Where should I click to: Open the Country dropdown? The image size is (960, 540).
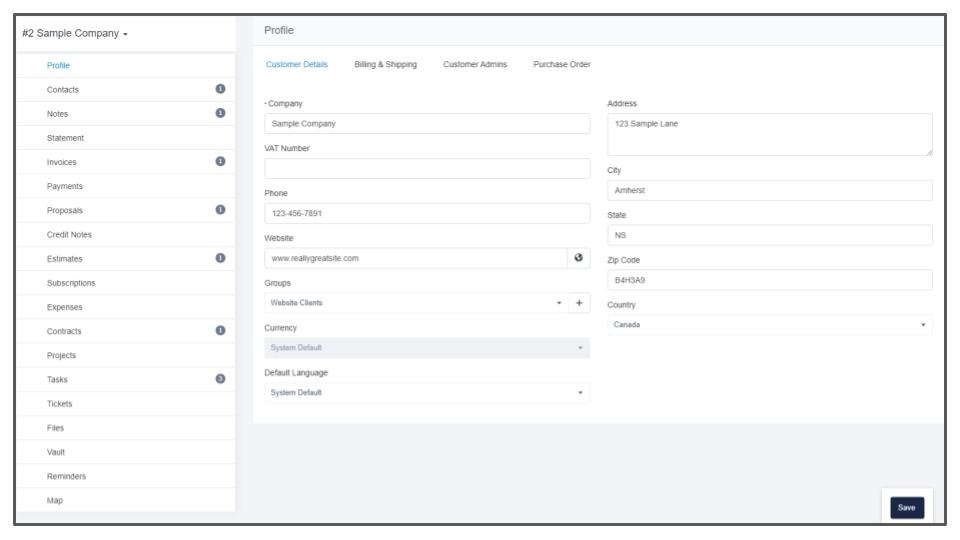[x=769, y=325]
